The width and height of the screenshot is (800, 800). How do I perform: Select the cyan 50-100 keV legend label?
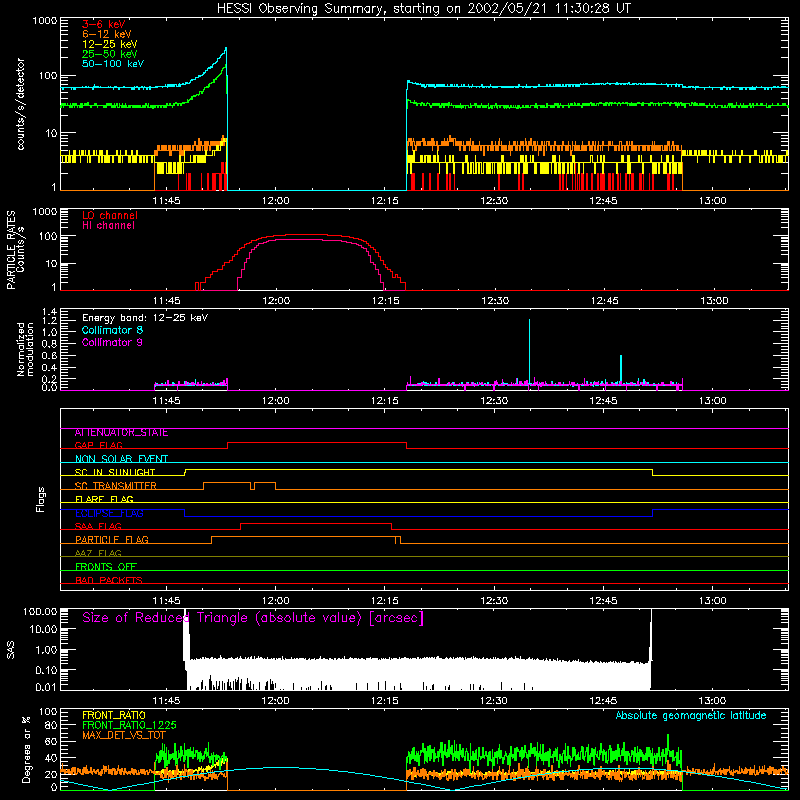[113, 64]
